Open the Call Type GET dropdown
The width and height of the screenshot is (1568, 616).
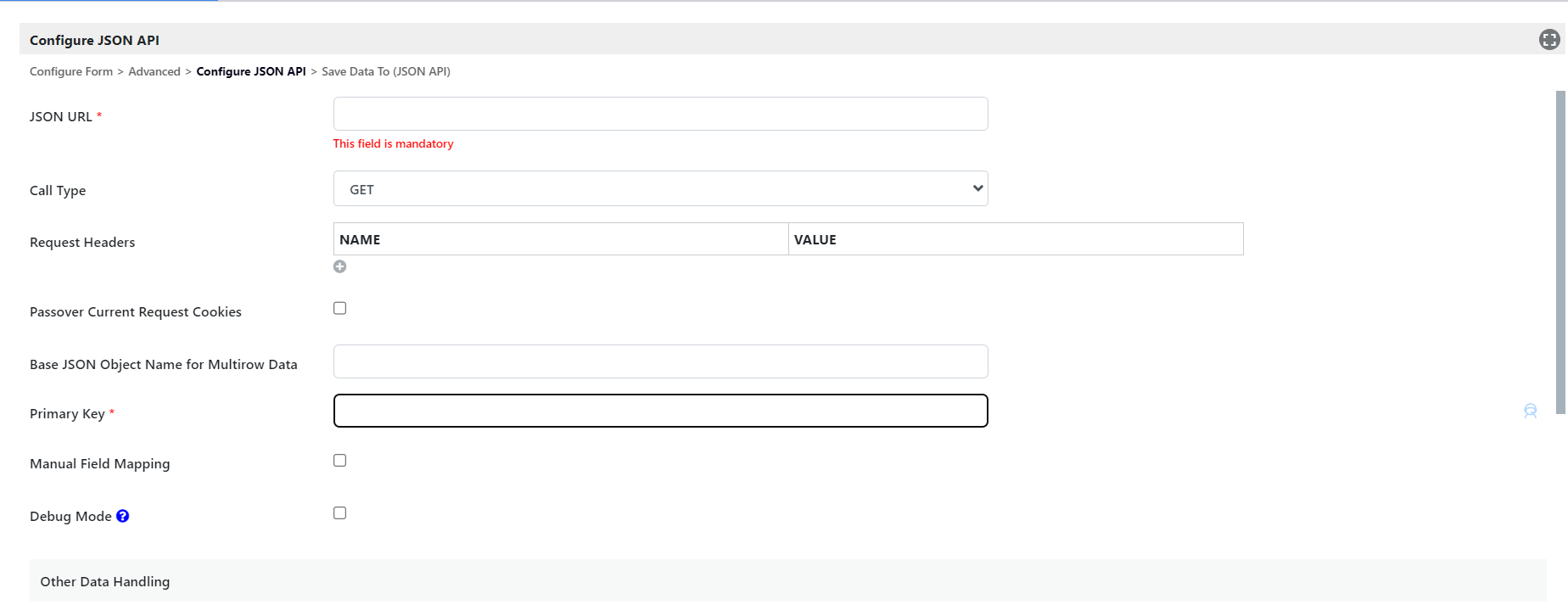click(660, 188)
